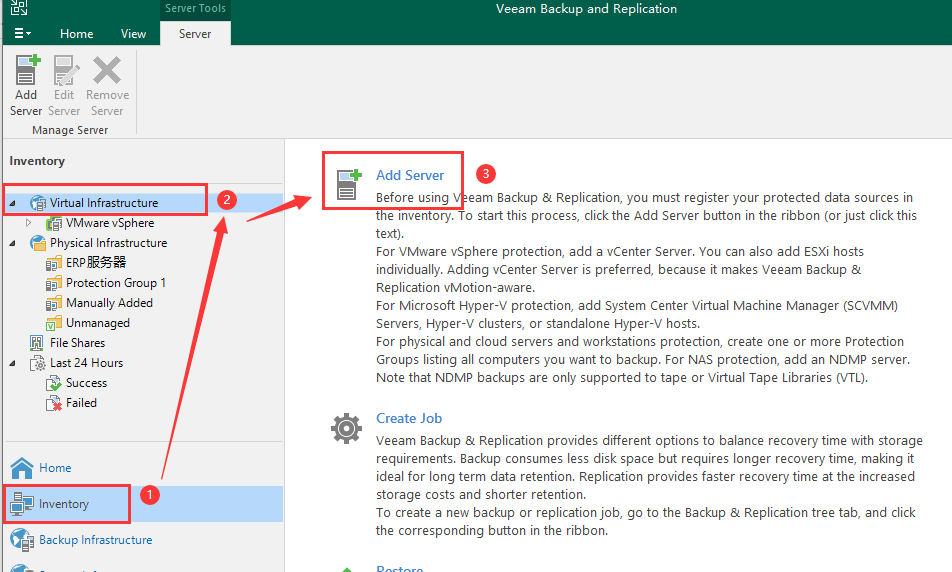Click the Add Server icon in content pane

348,184
